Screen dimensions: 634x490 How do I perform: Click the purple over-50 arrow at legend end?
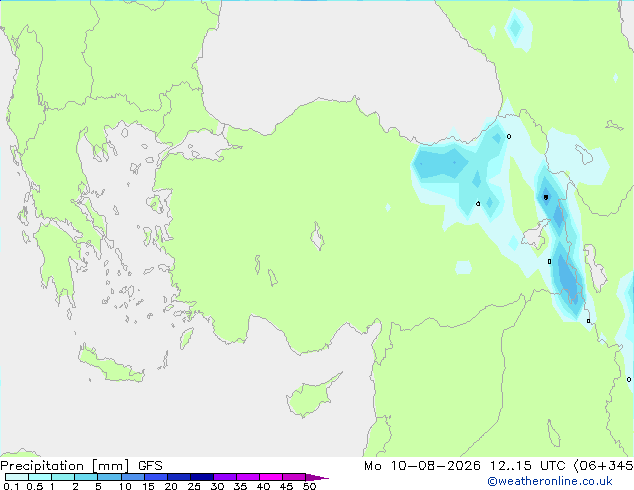point(317,477)
